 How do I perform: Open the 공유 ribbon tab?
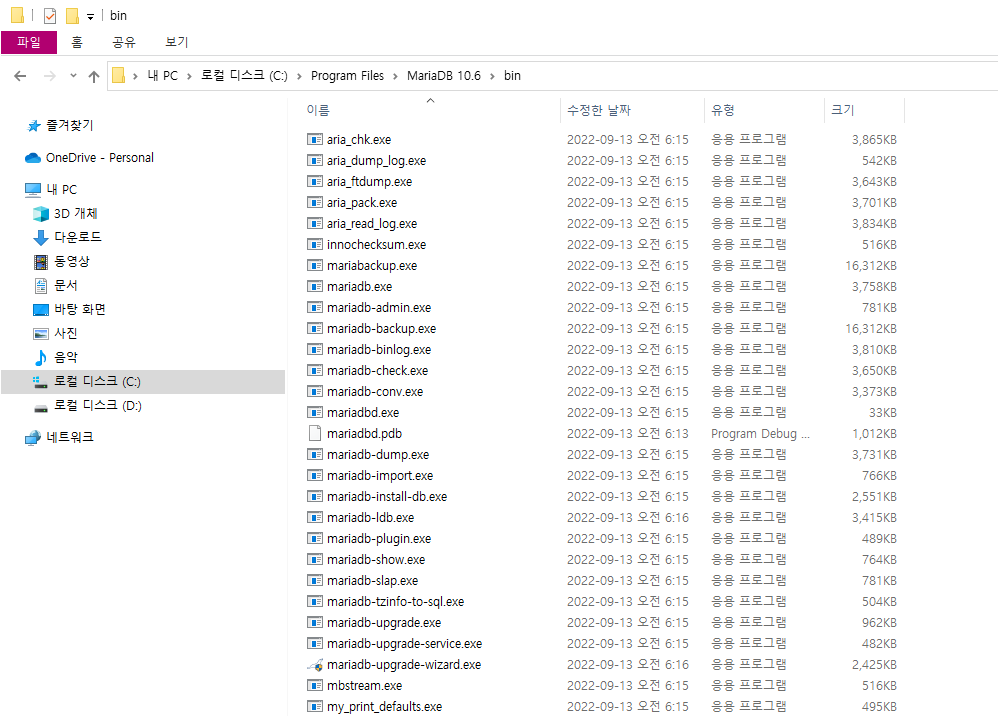pyautogui.click(x=124, y=42)
